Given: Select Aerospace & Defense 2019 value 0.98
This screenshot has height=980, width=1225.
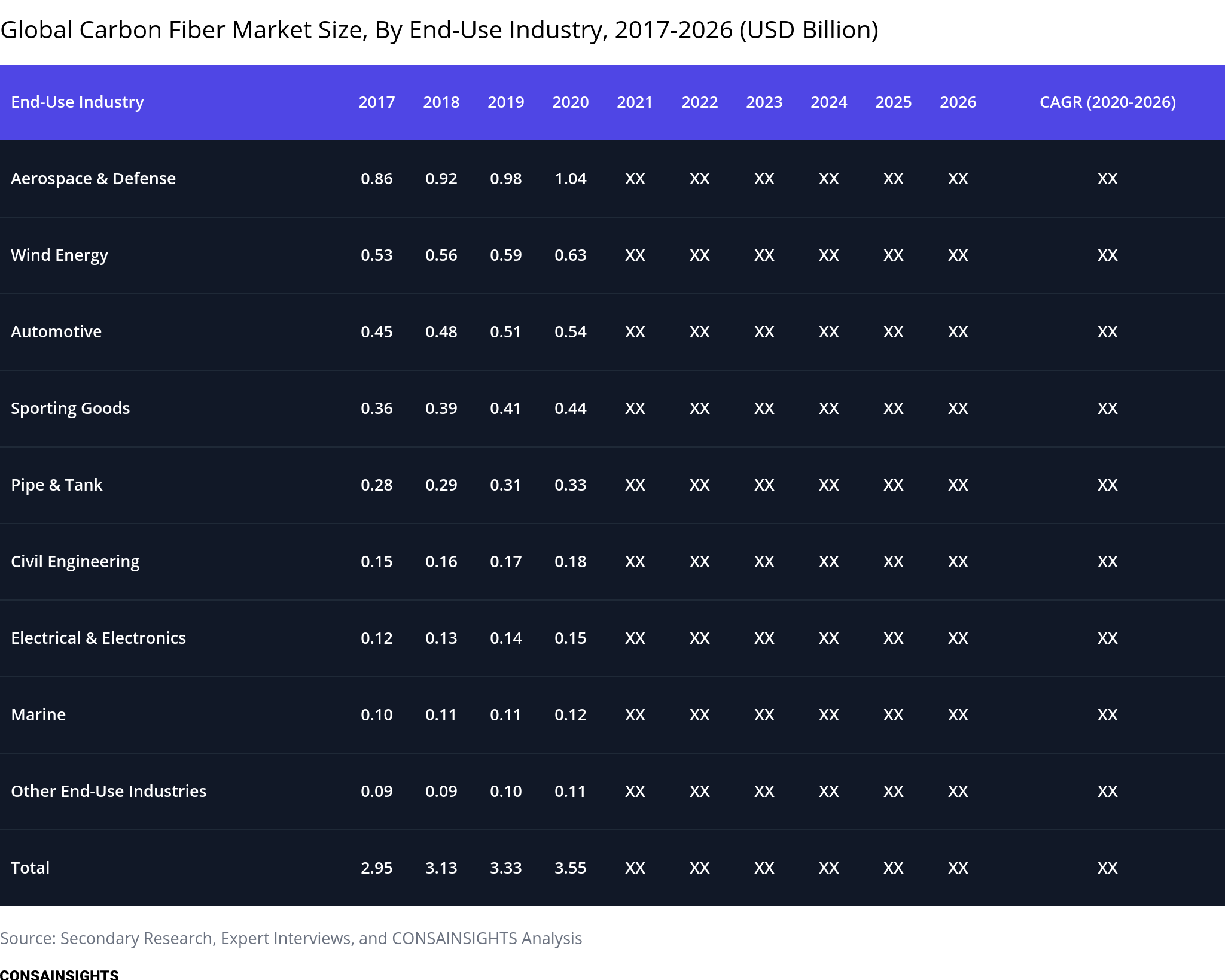Looking at the screenshot, I should click(x=506, y=179).
